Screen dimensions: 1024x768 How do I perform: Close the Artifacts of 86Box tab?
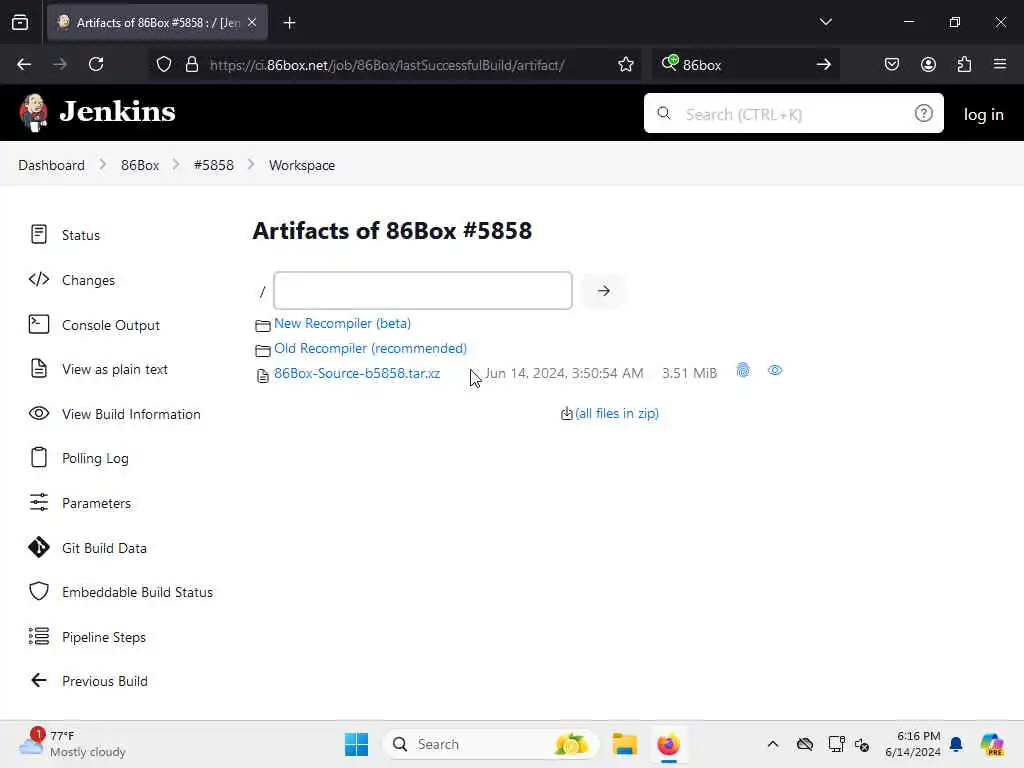252,22
